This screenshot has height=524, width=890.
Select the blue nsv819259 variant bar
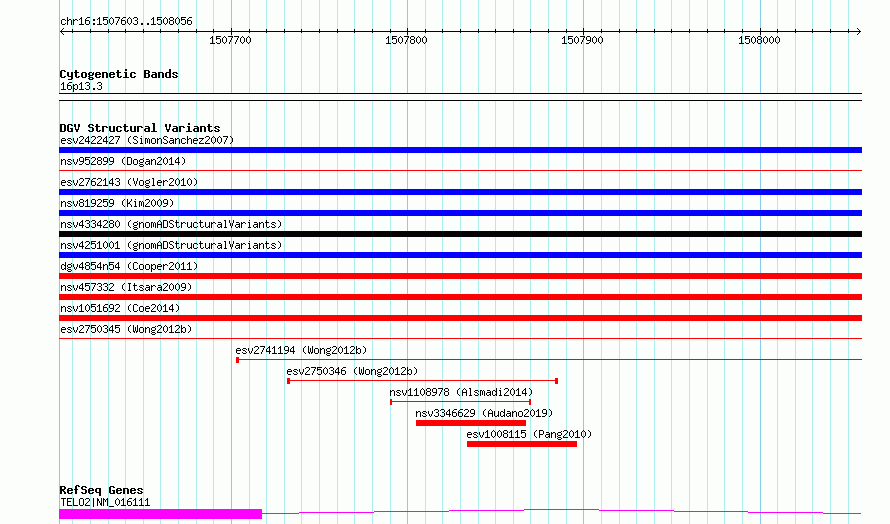460,213
